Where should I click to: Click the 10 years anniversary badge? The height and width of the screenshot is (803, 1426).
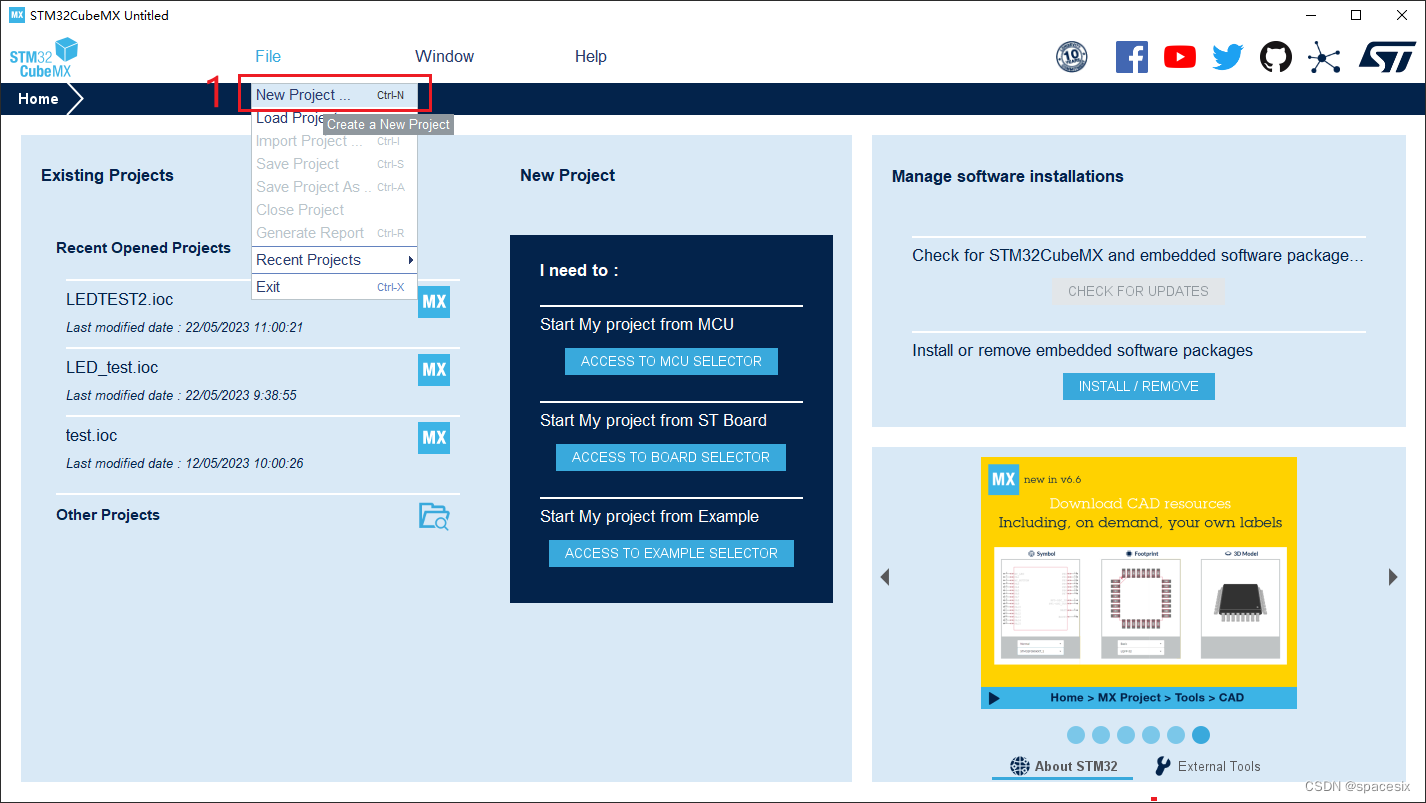(x=1072, y=57)
